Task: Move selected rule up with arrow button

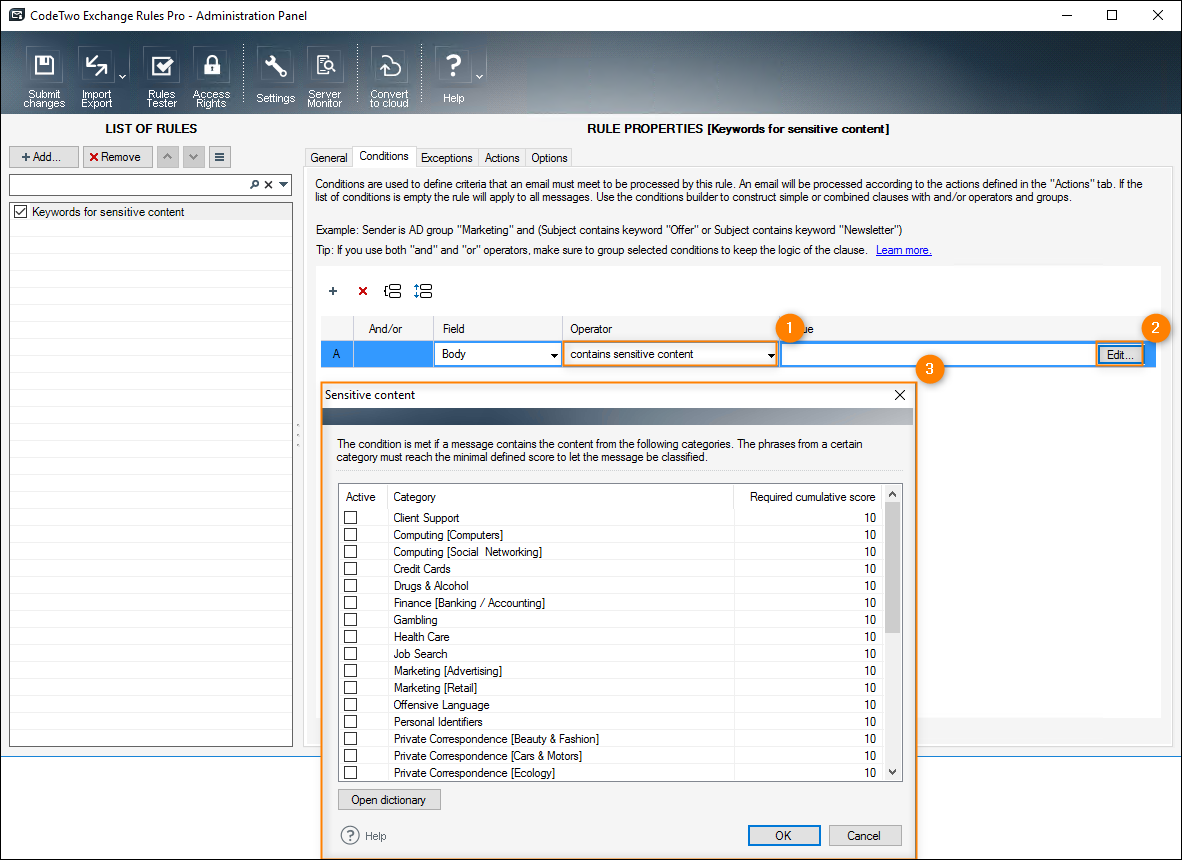Action: [167, 157]
